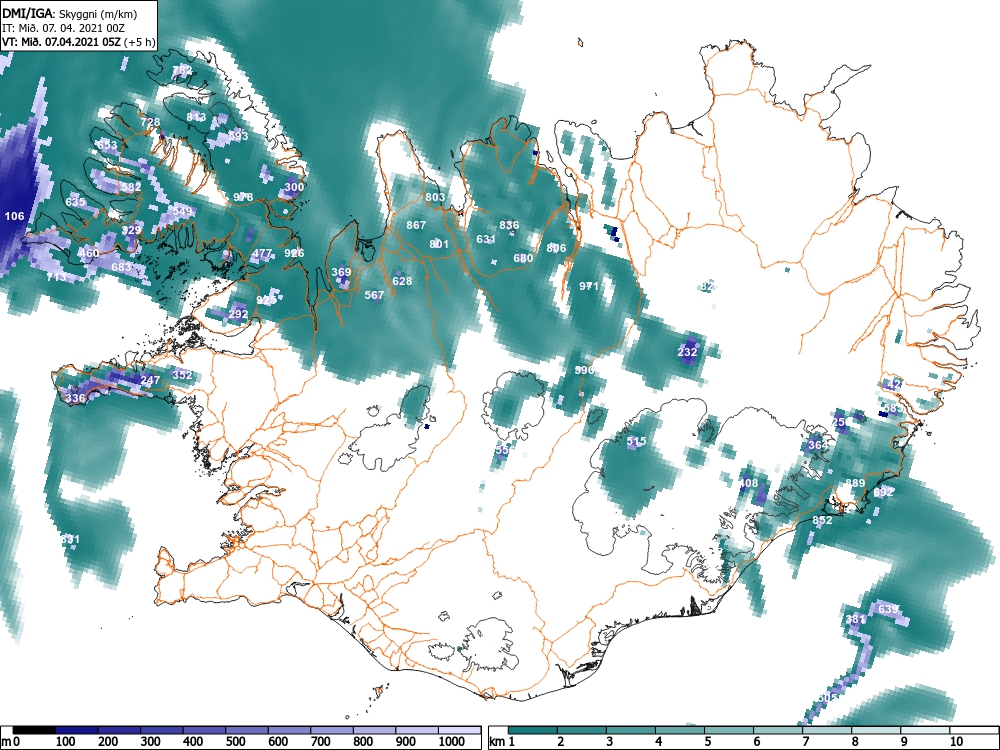Select the 'DMI/IGA: Skyggni (m/km)' title text
The image size is (1000, 750).
pos(70,13)
